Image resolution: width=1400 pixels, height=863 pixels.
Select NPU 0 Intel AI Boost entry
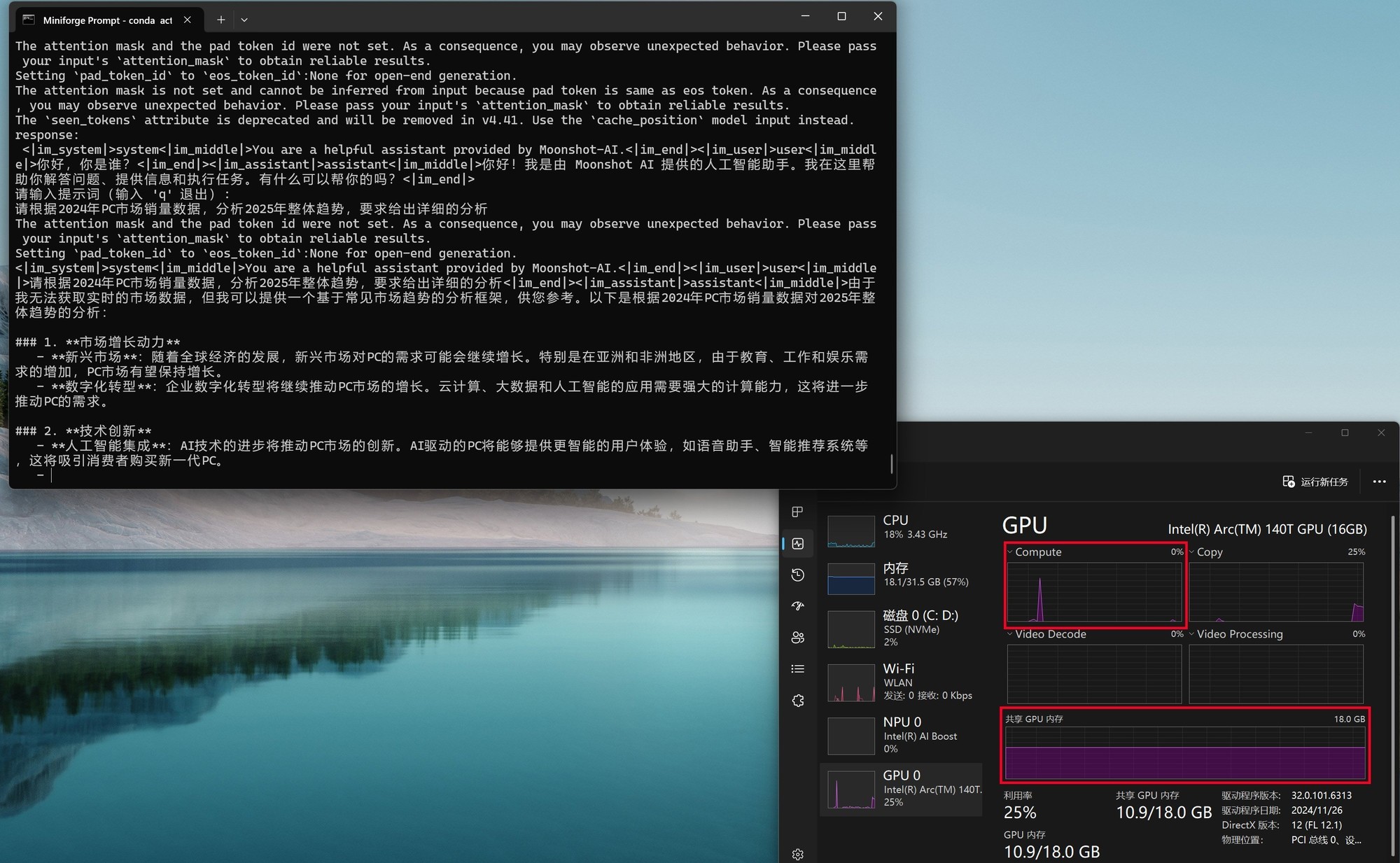coord(902,734)
